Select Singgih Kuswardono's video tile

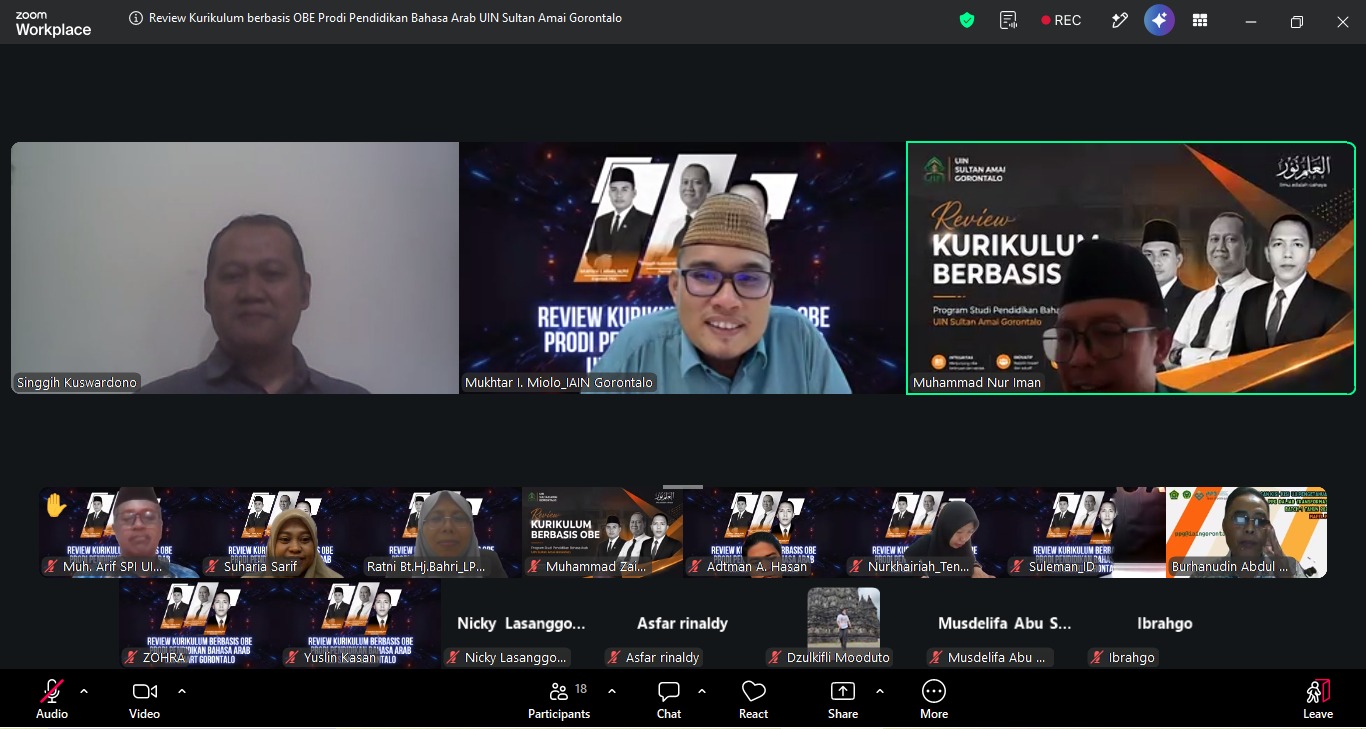pos(235,268)
